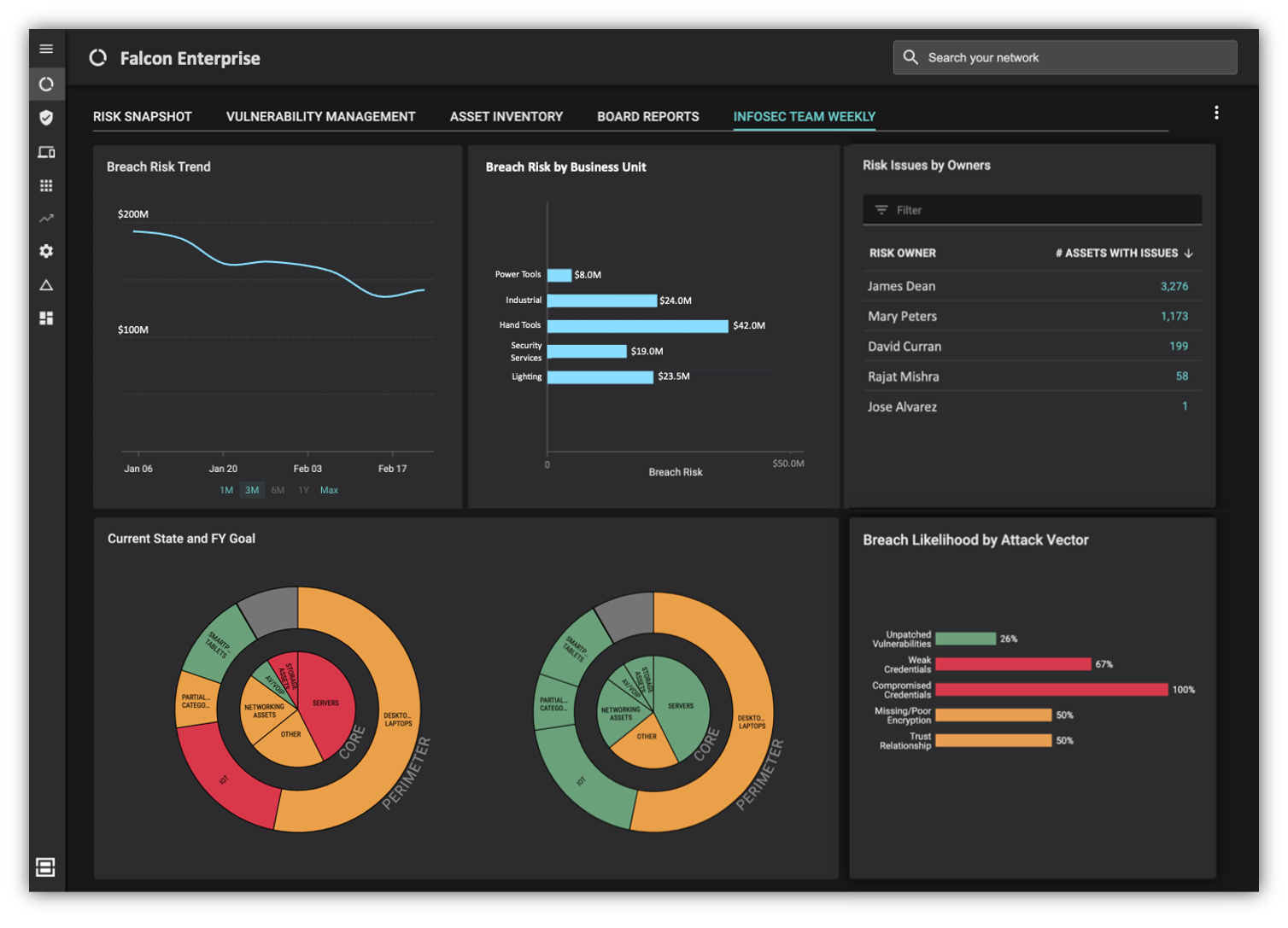
Task: Click the Lighting $23.5M bar
Action: [600, 377]
